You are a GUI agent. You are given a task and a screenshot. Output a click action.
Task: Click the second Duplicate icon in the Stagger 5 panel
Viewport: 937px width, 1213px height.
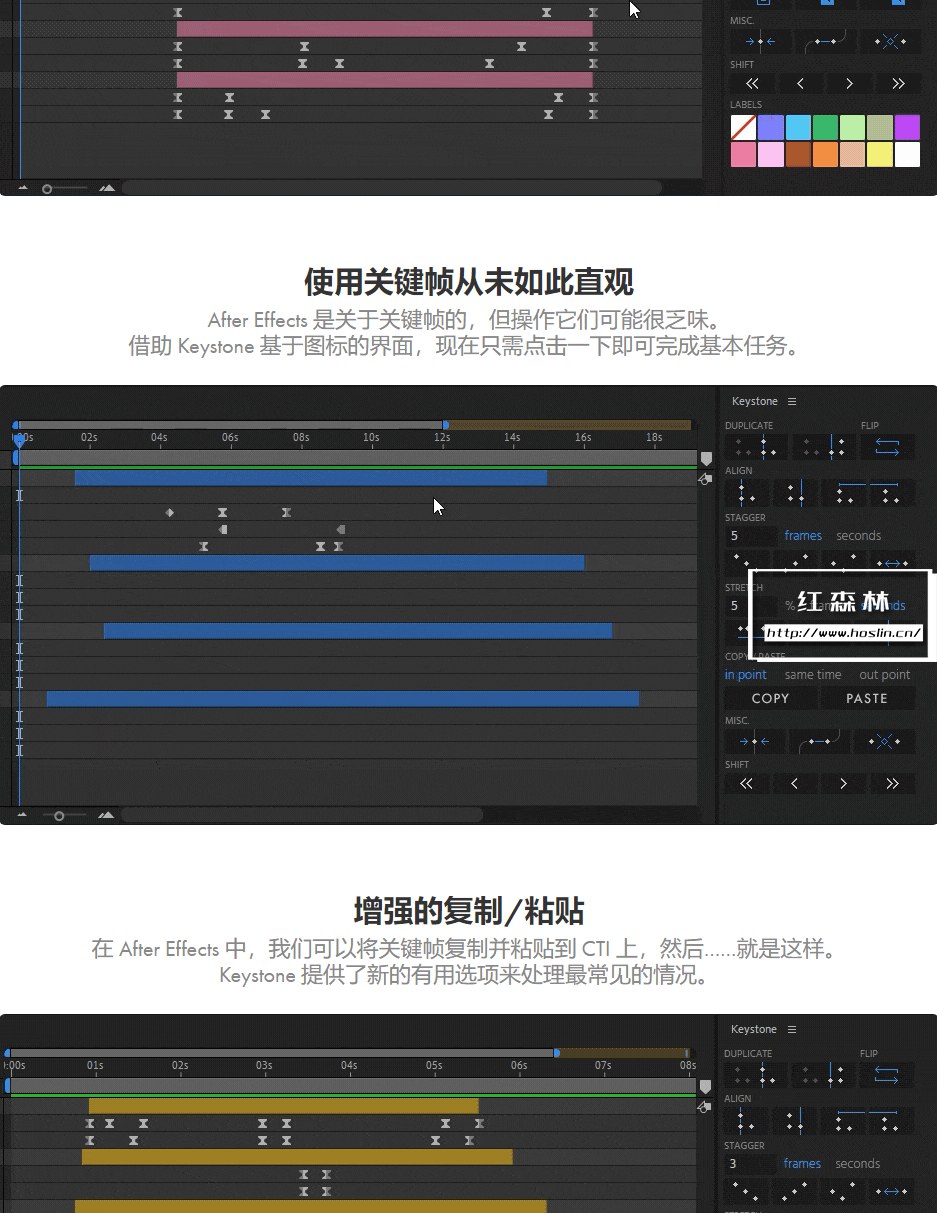tap(824, 447)
